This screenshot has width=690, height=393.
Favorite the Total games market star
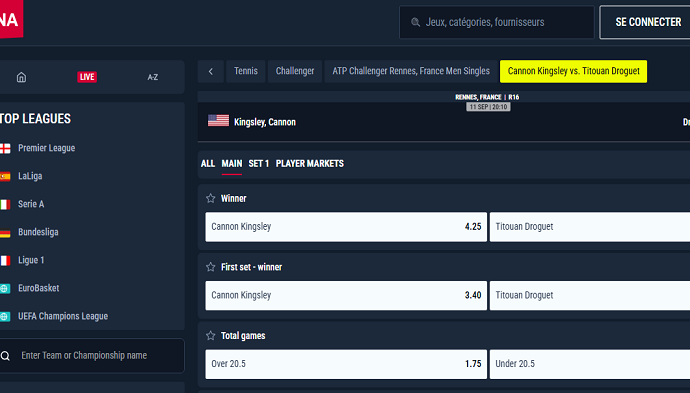(x=210, y=336)
